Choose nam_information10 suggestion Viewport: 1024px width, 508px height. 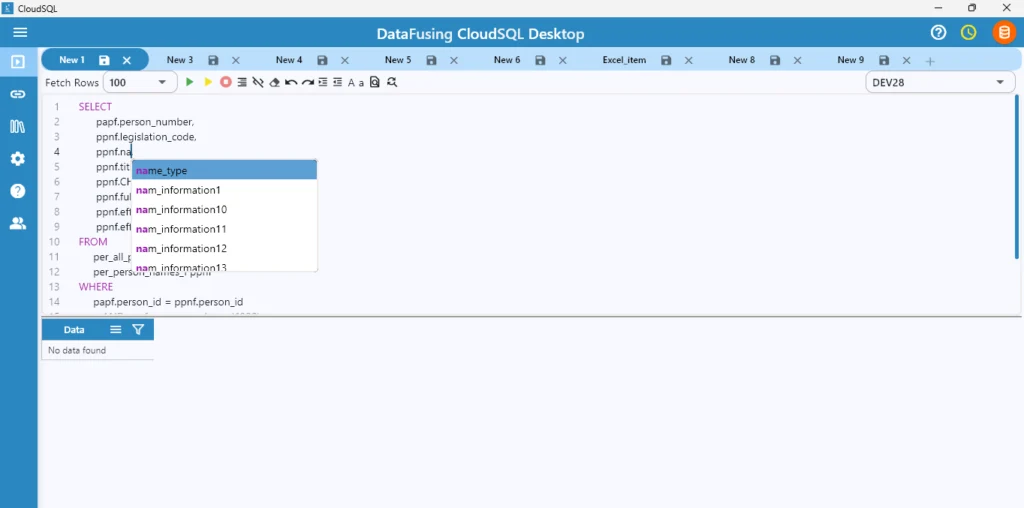pyautogui.click(x=225, y=210)
